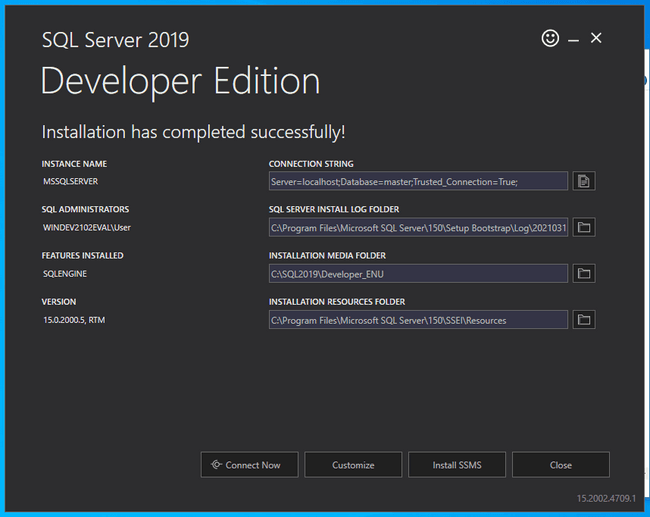
Task: Click the Installation Media Folder path field
Action: click(418, 274)
